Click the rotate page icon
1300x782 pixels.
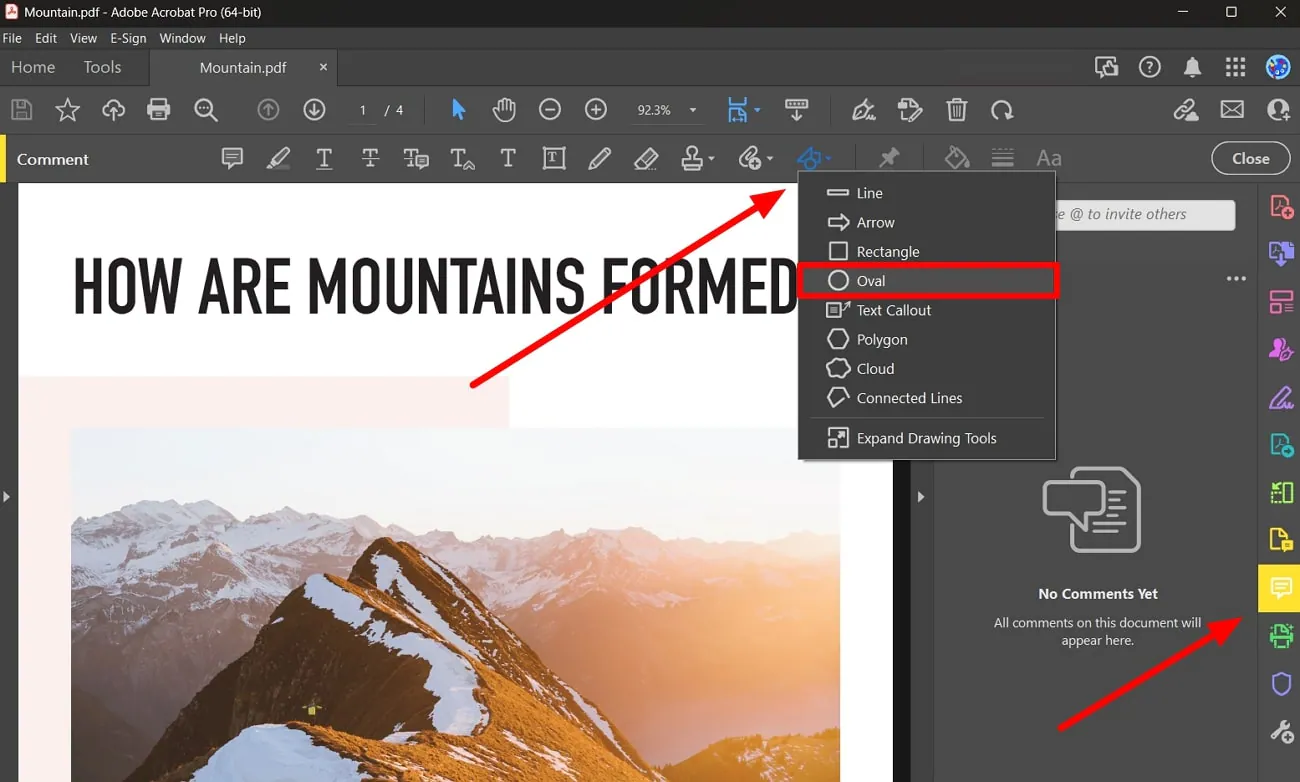[x=1002, y=110]
